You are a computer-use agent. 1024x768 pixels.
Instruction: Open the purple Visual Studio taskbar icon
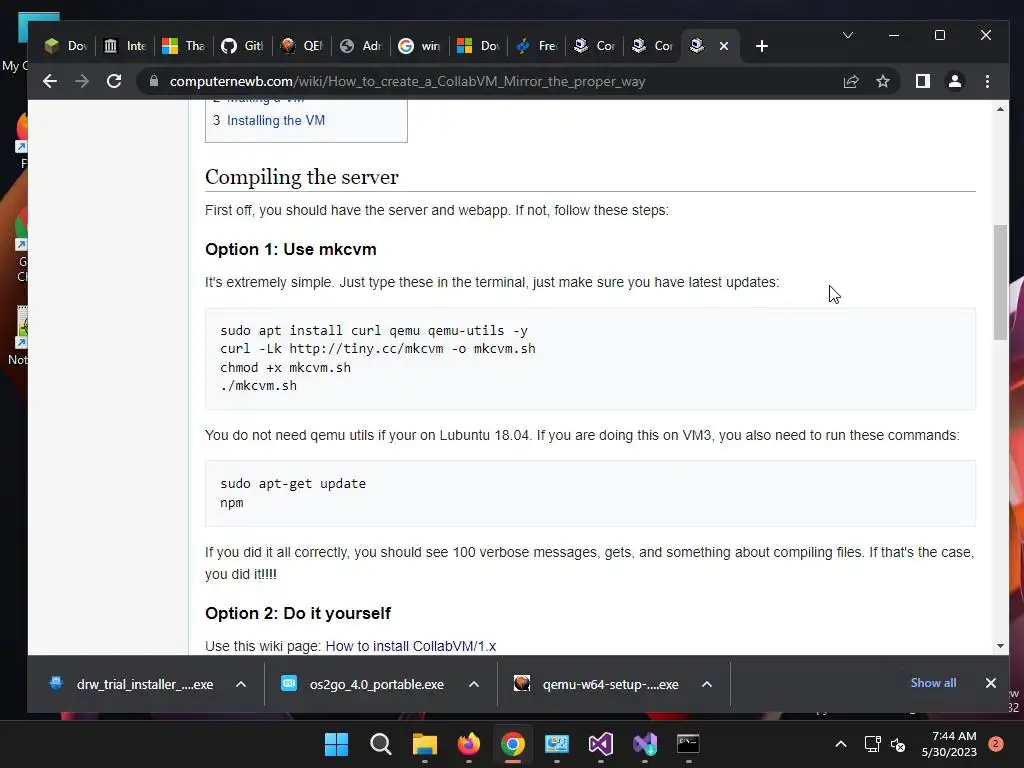coord(601,744)
